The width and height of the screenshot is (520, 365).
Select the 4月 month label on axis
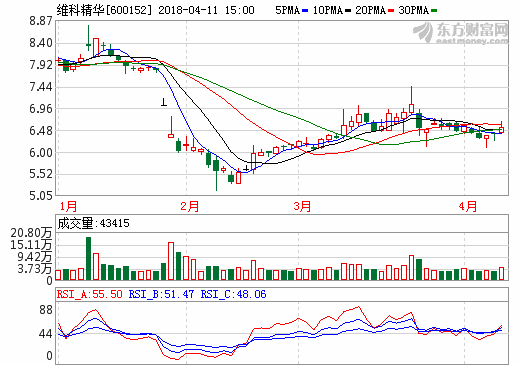[467, 206]
